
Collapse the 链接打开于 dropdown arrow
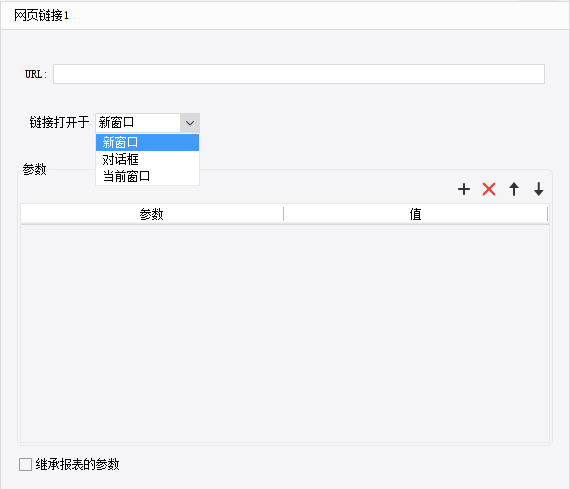[x=190, y=123]
